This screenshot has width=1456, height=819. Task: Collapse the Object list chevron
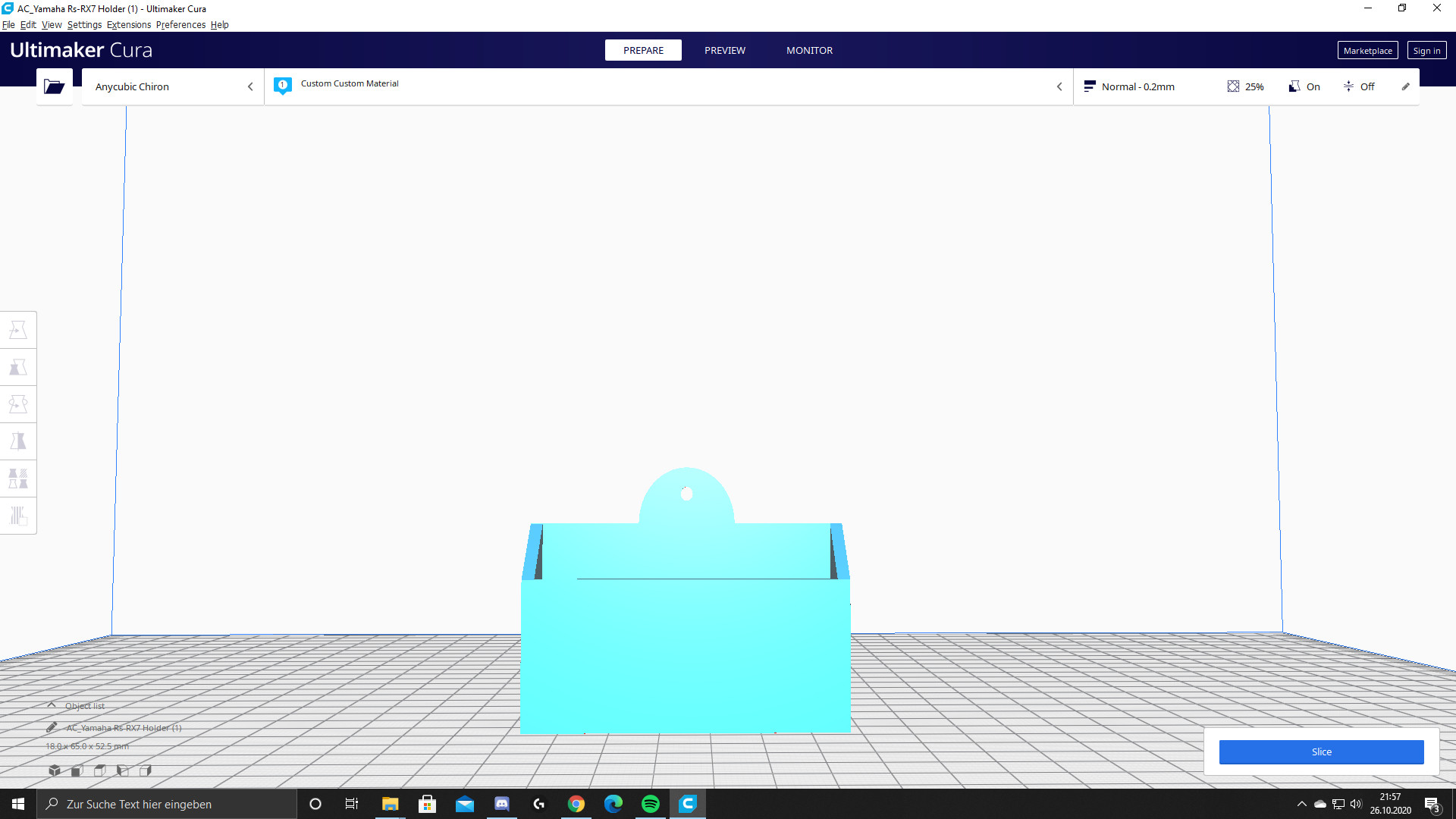[x=52, y=705]
